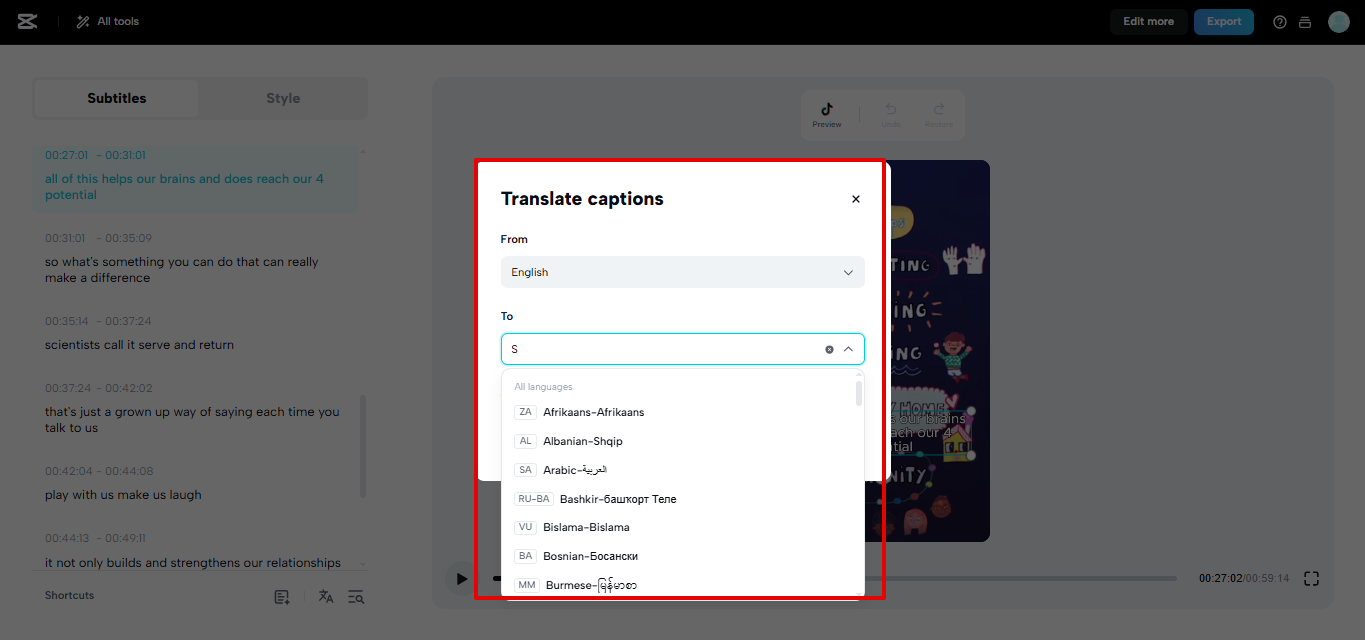The height and width of the screenshot is (640, 1365).
Task: Collapse the To language dropdown chevron
Action: click(848, 349)
